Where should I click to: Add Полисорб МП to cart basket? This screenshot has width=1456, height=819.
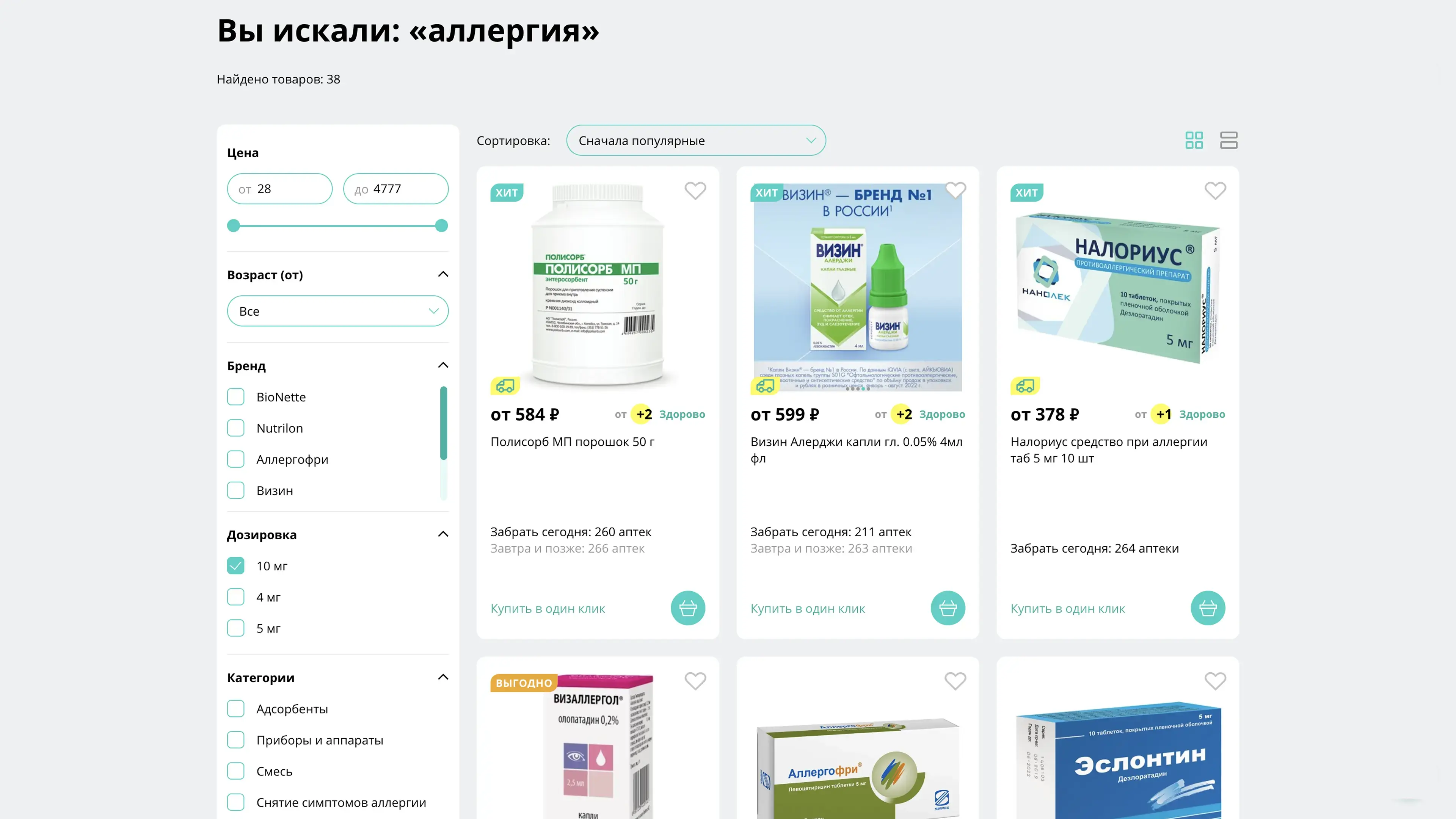point(688,608)
